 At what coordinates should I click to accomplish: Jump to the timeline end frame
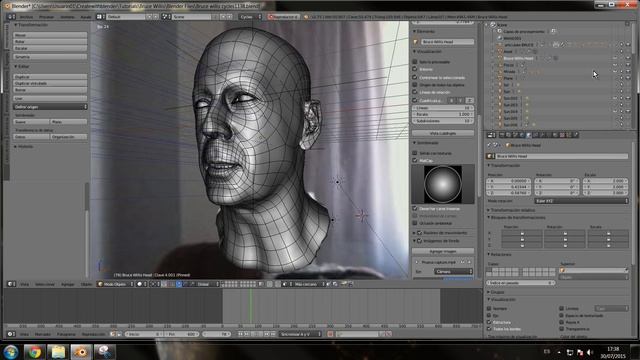click(x=273, y=334)
